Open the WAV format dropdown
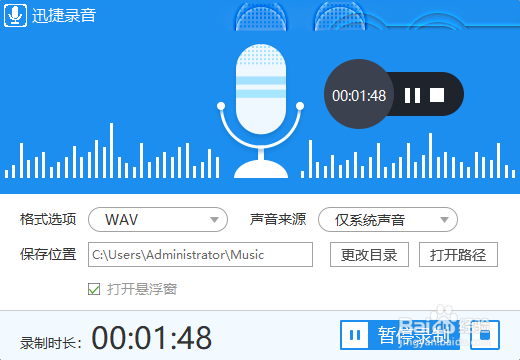 click(x=158, y=220)
